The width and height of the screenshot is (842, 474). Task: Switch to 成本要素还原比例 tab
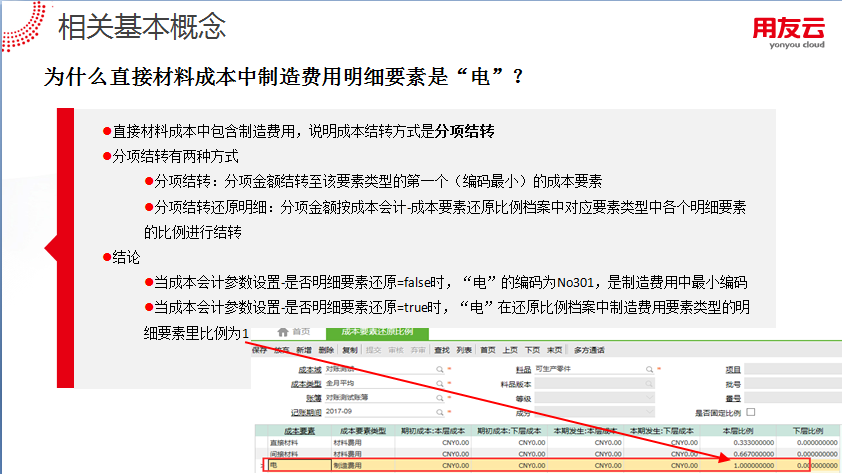tap(376, 331)
